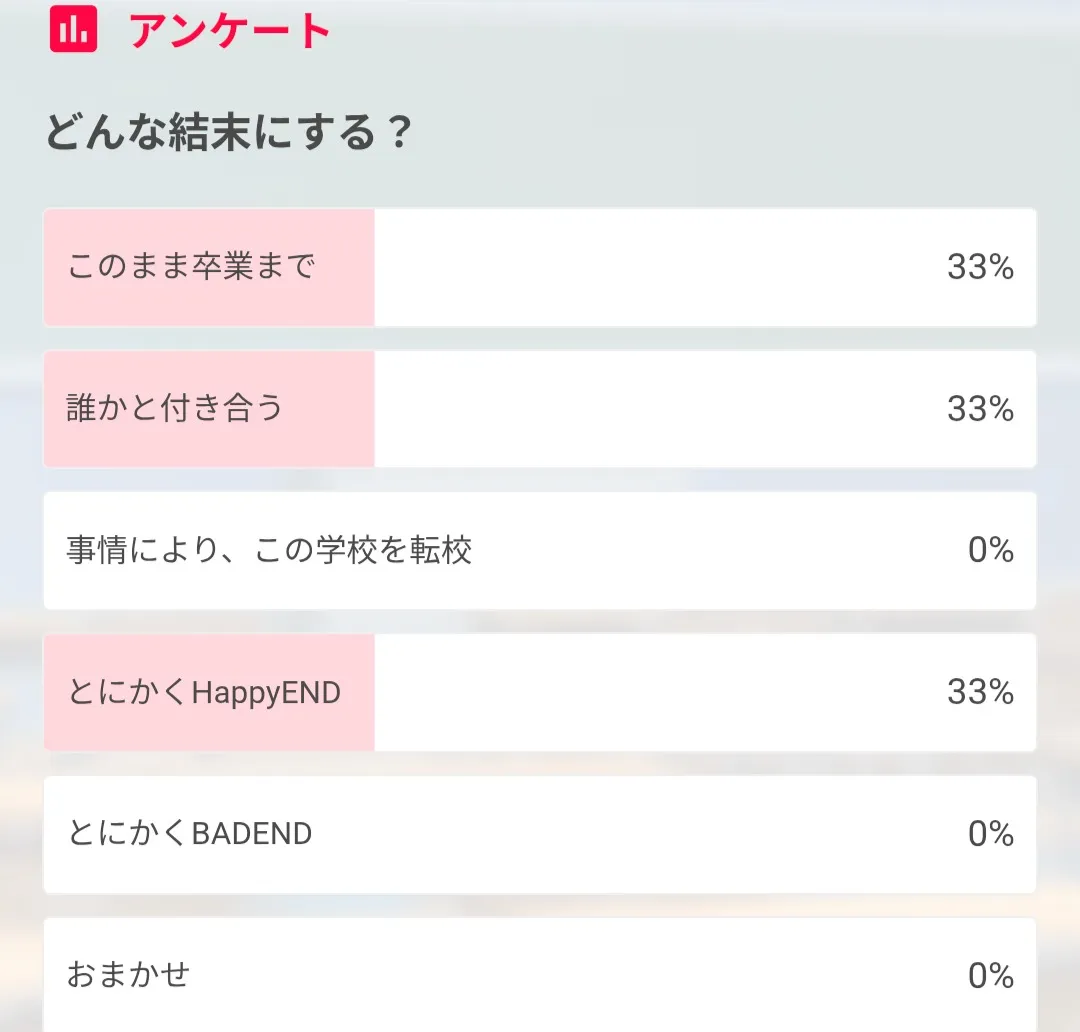Pick the とにかくHappyEND option label
1080x1032 pixels.
[204, 692]
